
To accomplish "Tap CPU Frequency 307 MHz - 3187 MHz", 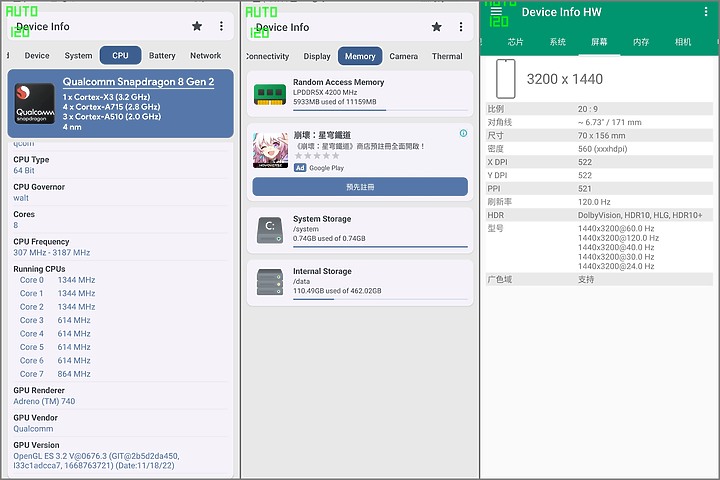I will pos(51,253).
